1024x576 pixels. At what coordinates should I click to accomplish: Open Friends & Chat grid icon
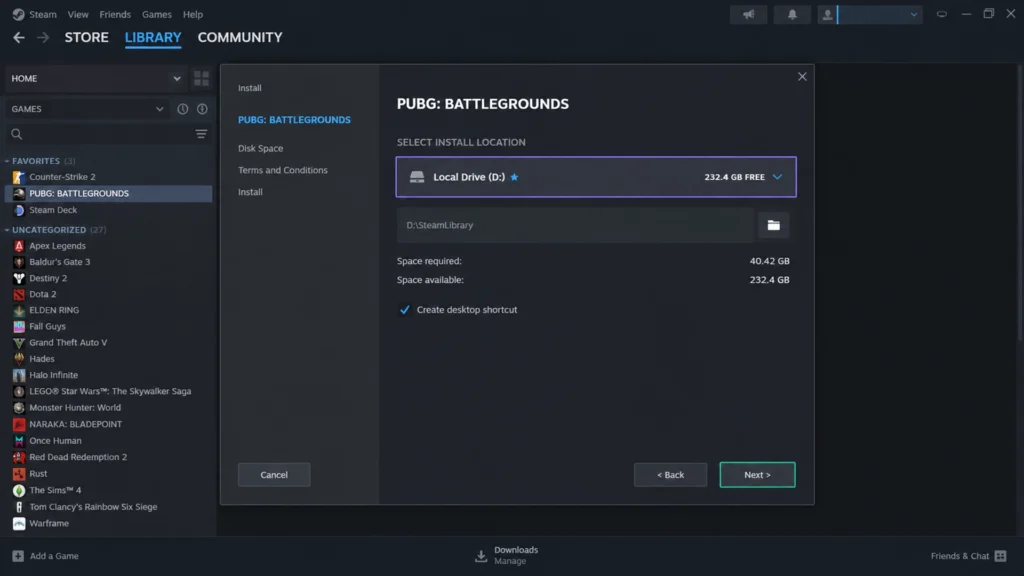pos(1000,556)
